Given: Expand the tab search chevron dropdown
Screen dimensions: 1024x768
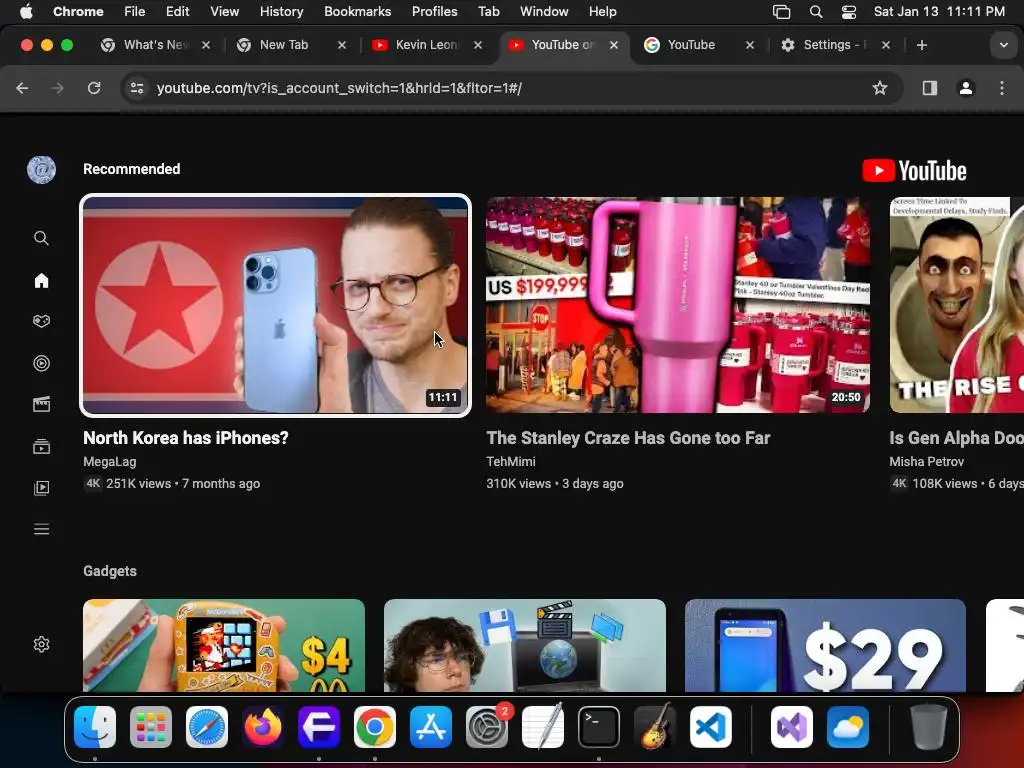Looking at the screenshot, I should pyautogui.click(x=1004, y=45).
